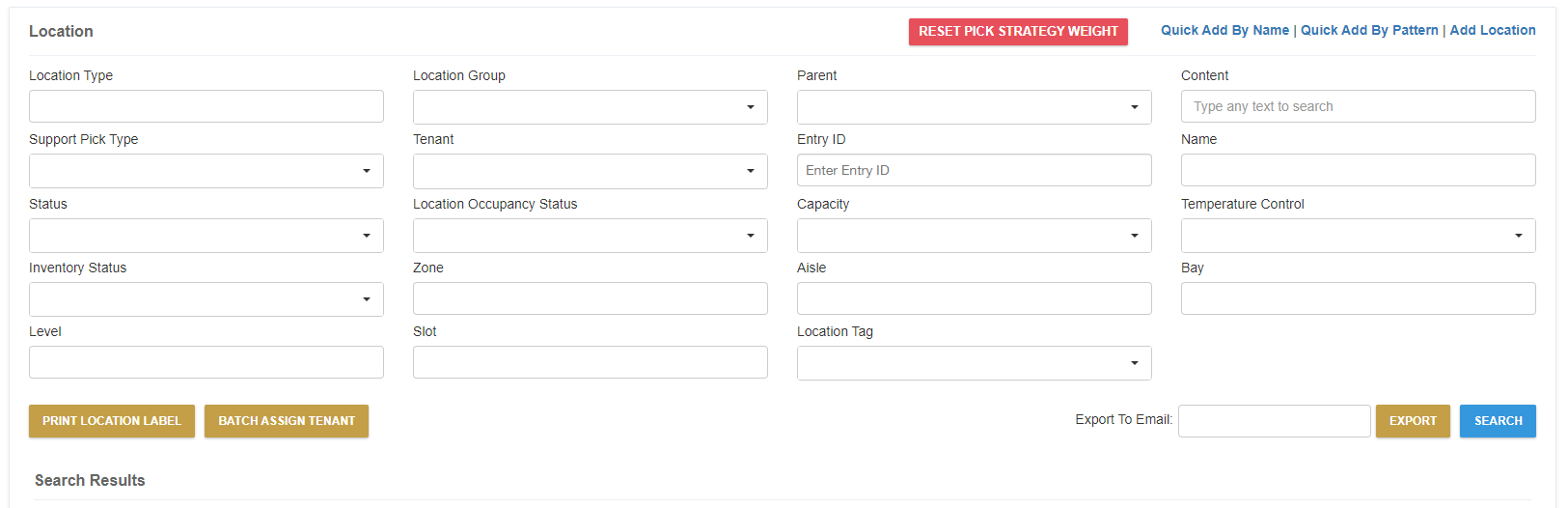Click the Add Location link

(1493, 30)
